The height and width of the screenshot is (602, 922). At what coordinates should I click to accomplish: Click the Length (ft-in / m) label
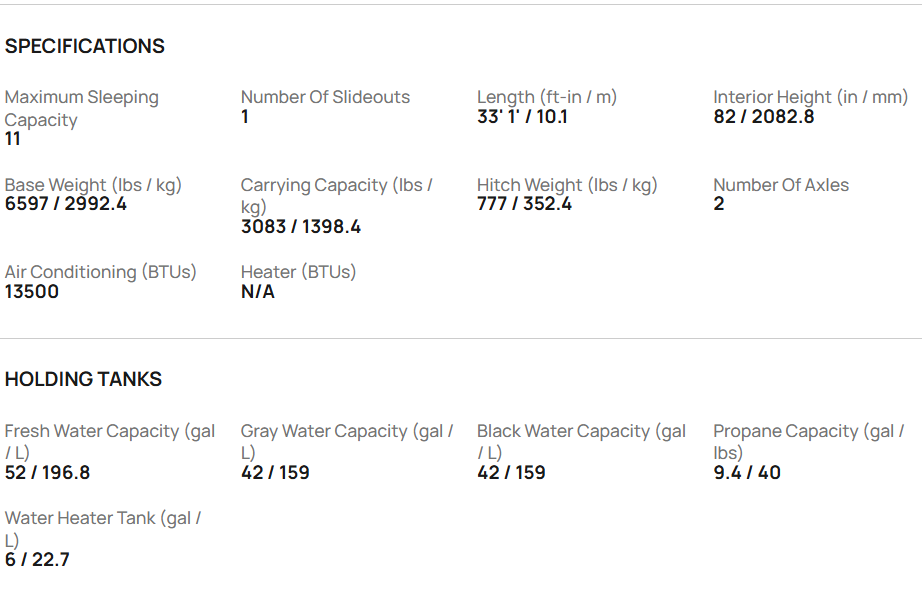click(546, 97)
